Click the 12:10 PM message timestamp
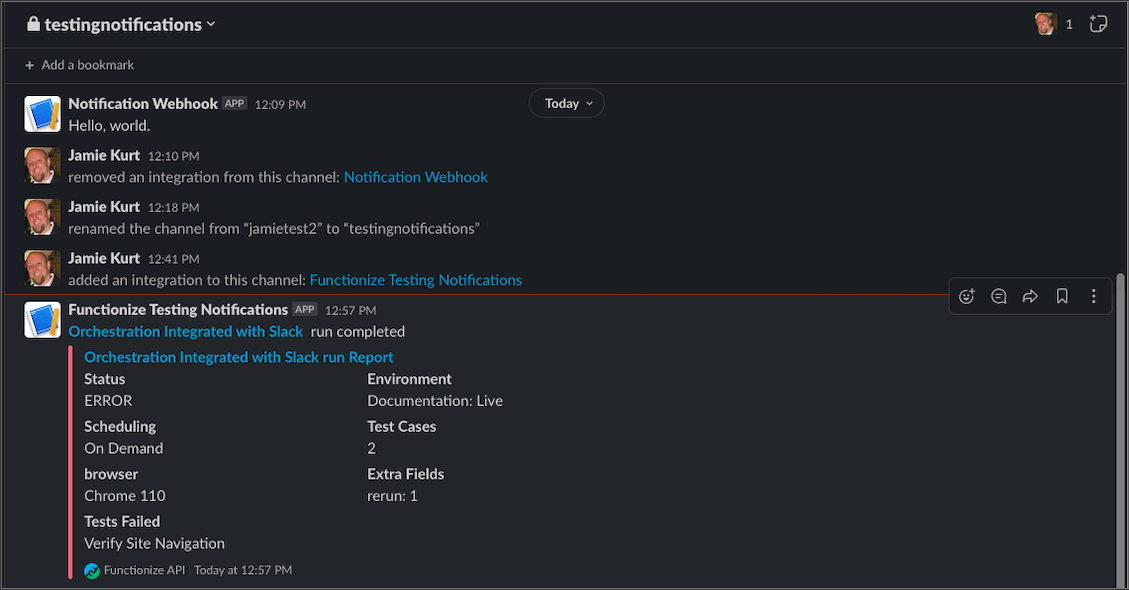Viewport: 1129px width, 590px height. pos(174,156)
